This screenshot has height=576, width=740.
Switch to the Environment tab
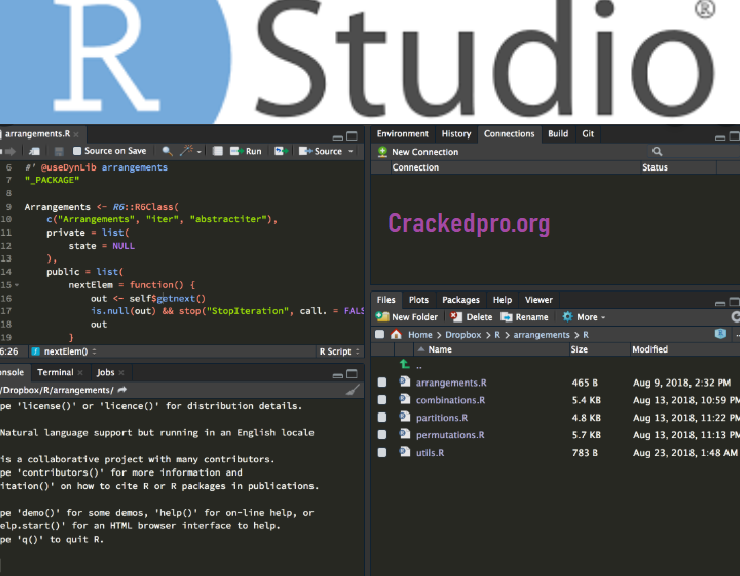[x=403, y=134]
